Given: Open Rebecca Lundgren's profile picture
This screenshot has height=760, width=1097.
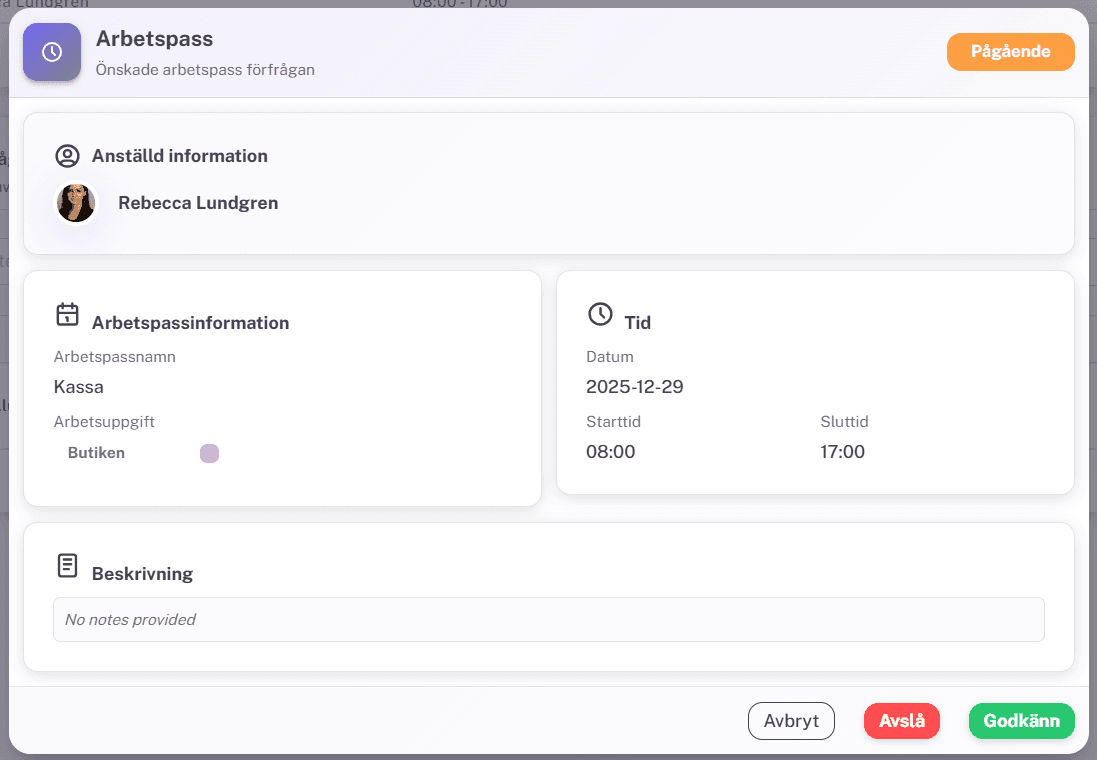Looking at the screenshot, I should pos(76,203).
